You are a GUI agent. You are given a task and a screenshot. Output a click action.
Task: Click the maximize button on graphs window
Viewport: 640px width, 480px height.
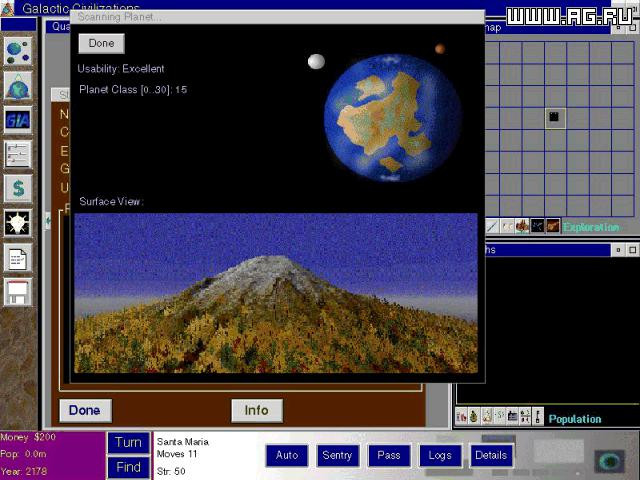(632, 250)
